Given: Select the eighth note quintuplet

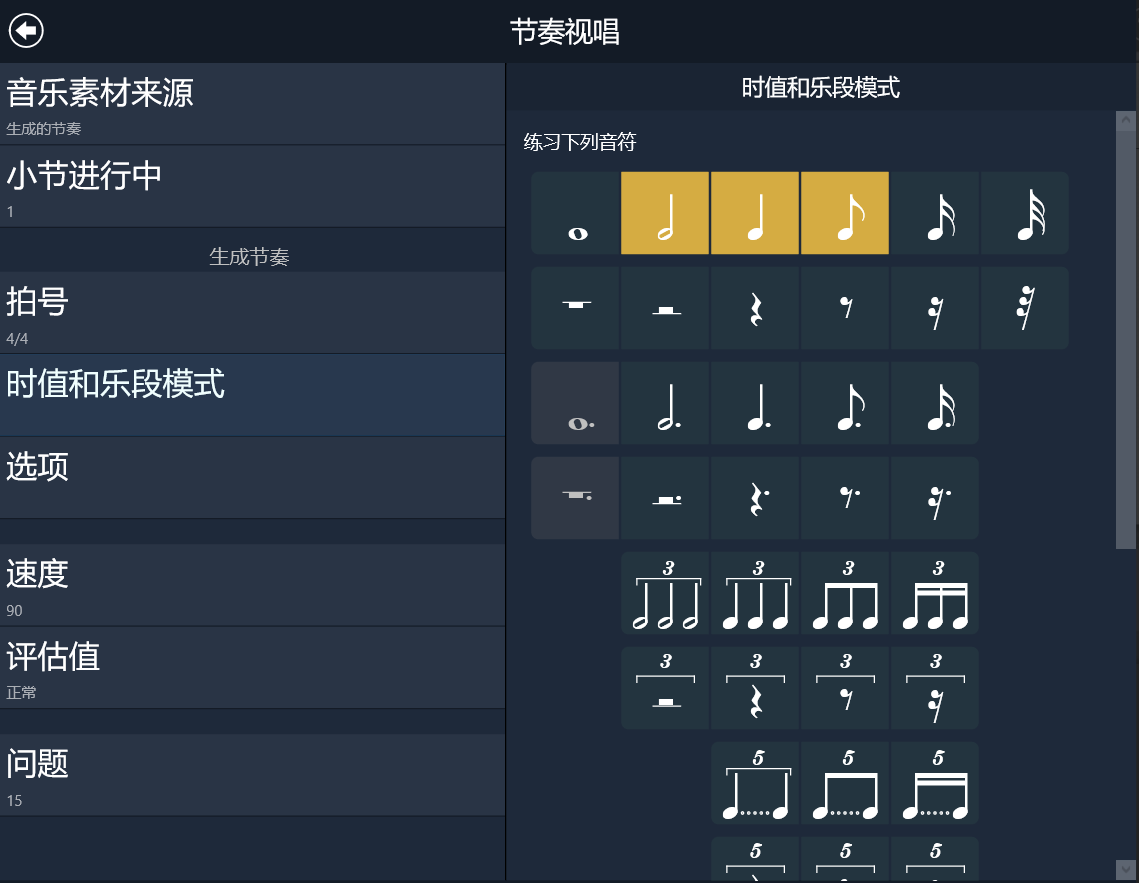Looking at the screenshot, I should point(845,783).
